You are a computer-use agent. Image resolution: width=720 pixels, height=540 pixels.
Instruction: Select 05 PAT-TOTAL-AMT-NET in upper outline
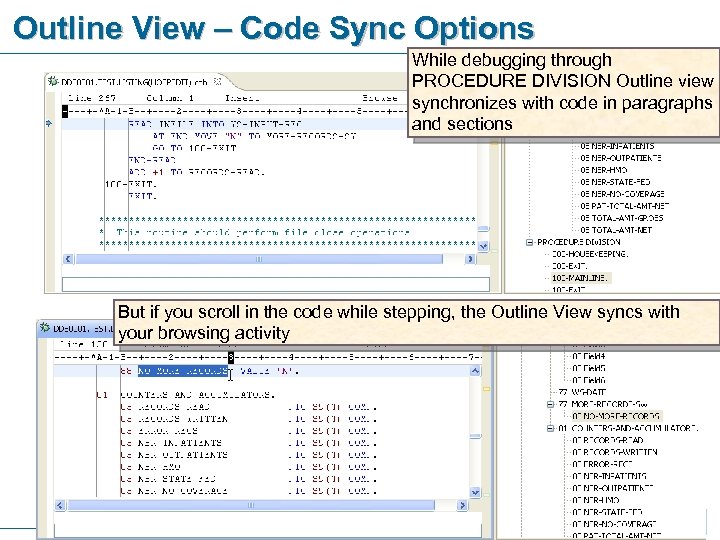point(624,206)
